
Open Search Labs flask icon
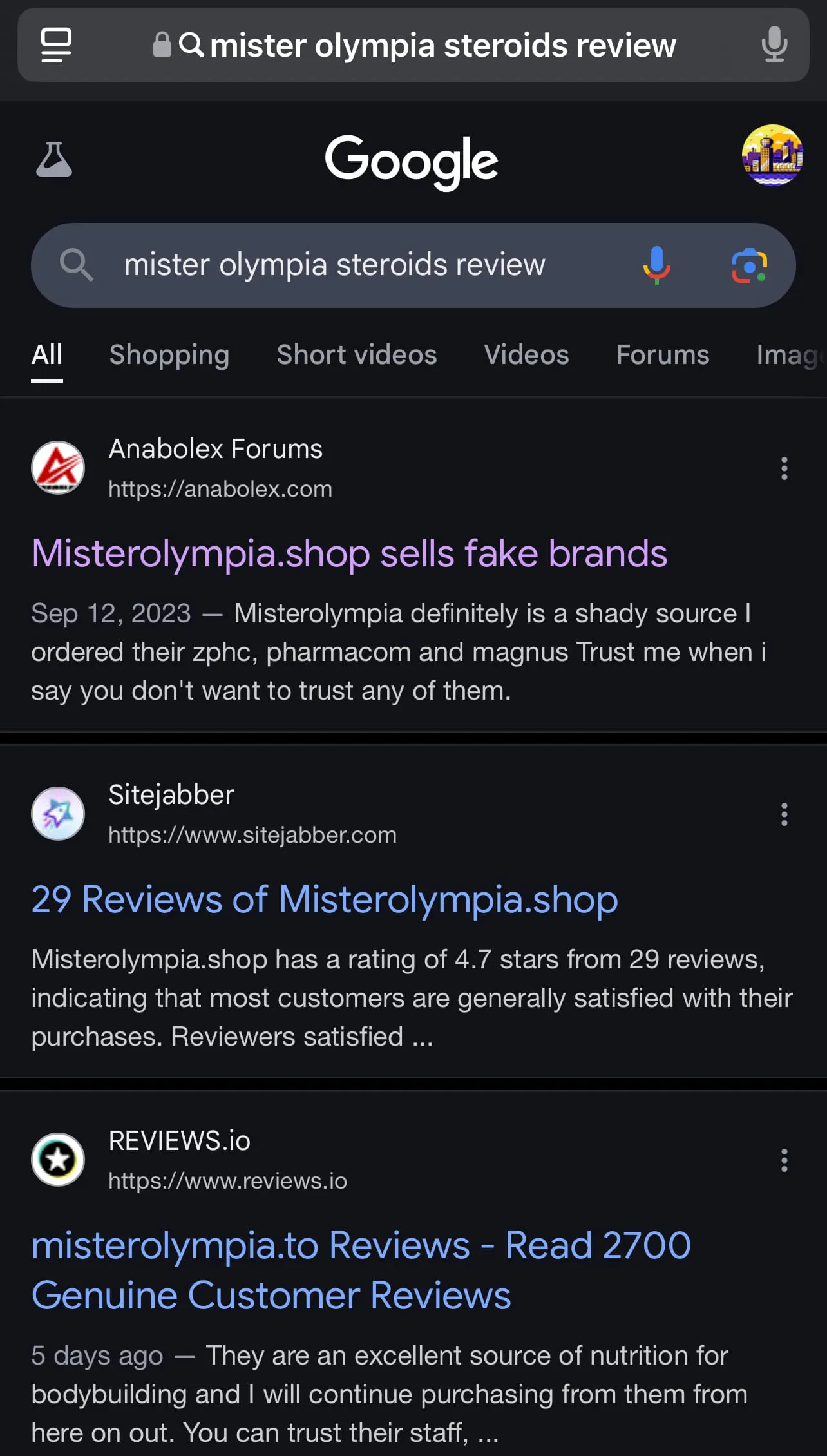(54, 160)
